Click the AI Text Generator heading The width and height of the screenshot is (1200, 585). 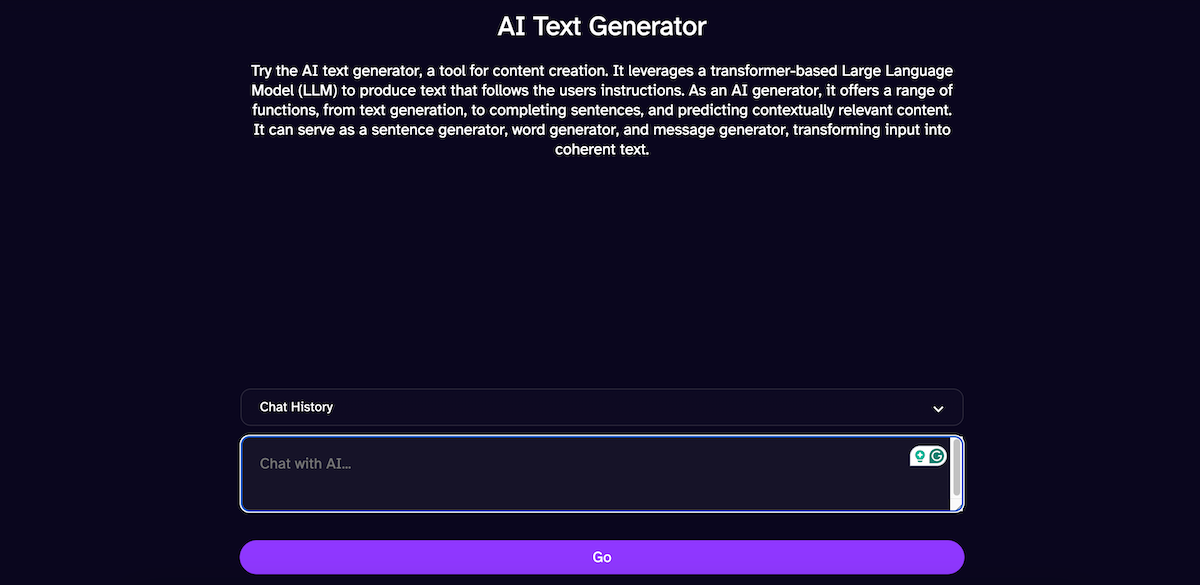tap(601, 25)
